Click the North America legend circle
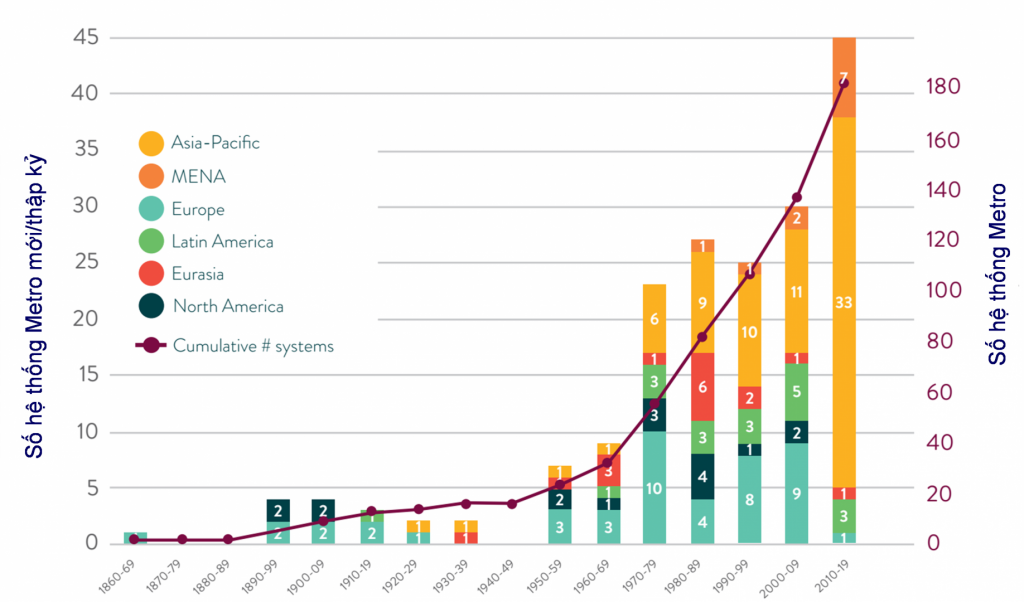This screenshot has height=602, width=1024. pyautogui.click(x=152, y=306)
